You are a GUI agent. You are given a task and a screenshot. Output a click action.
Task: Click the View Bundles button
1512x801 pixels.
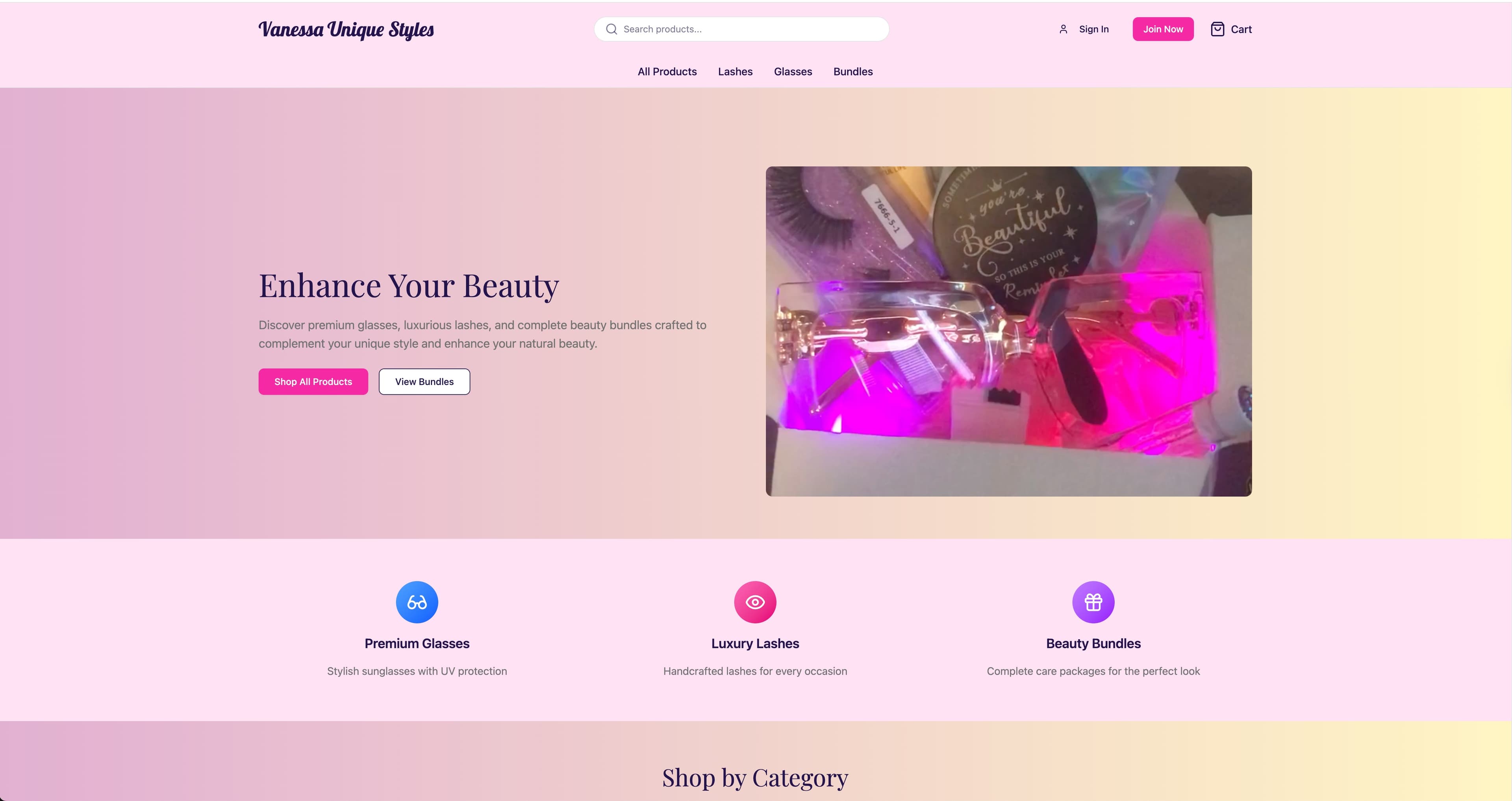click(x=424, y=381)
